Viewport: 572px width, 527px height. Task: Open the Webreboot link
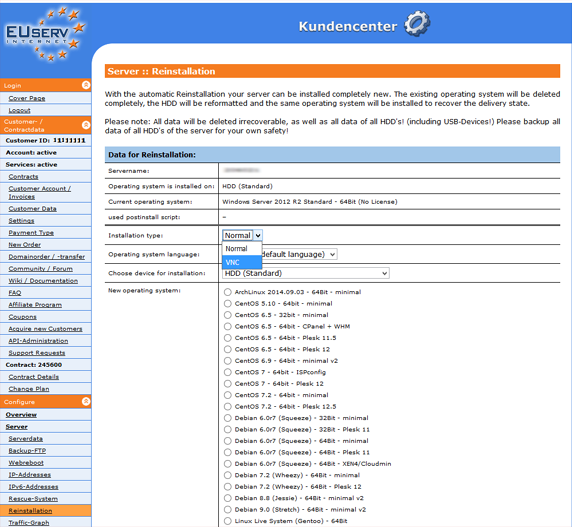pyautogui.click(x=26, y=463)
